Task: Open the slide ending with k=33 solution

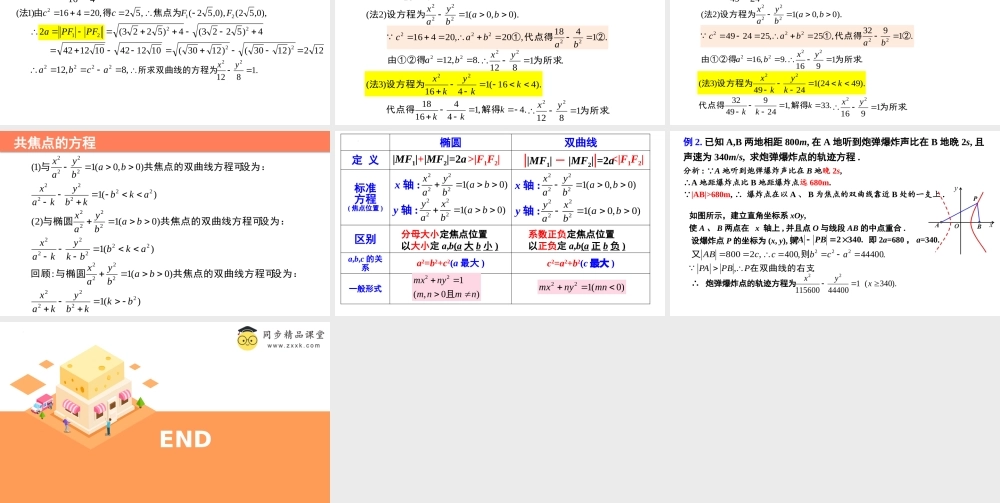Action: tap(835, 62)
